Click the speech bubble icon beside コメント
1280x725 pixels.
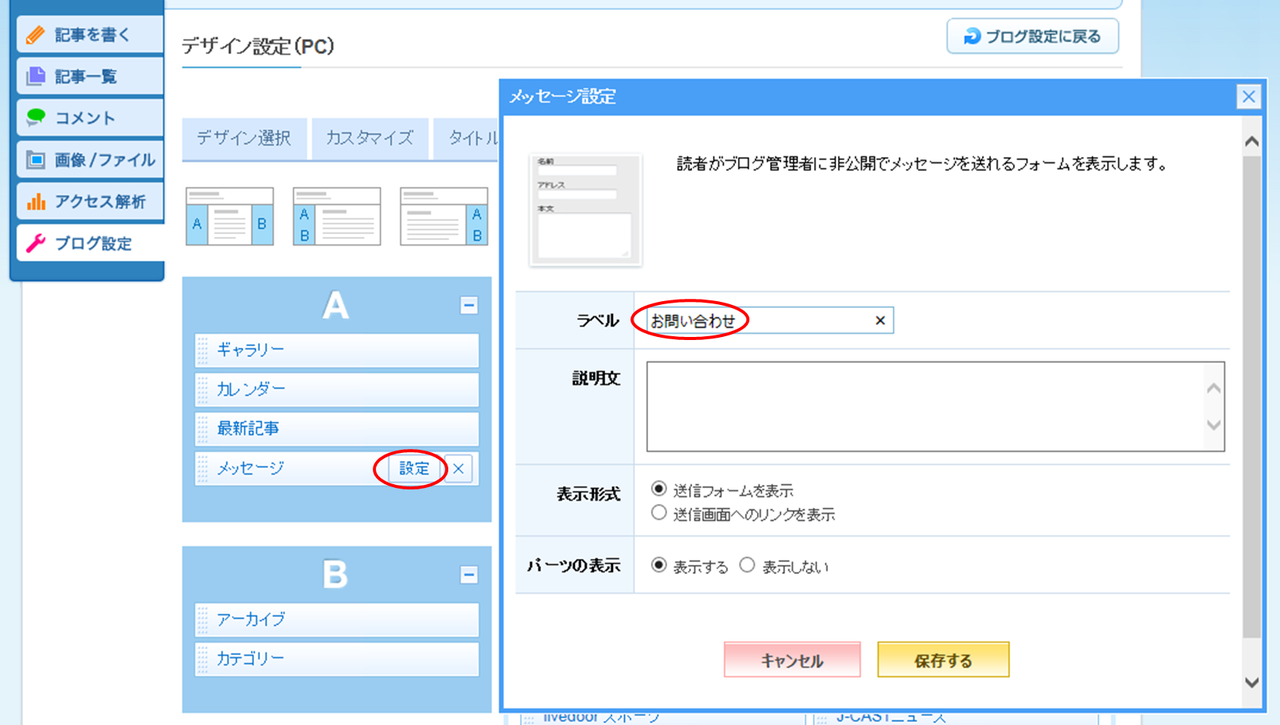[36, 117]
